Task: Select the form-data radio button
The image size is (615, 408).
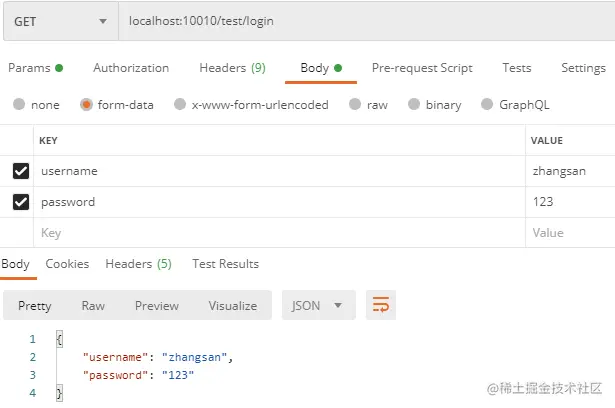Action: tap(86, 104)
